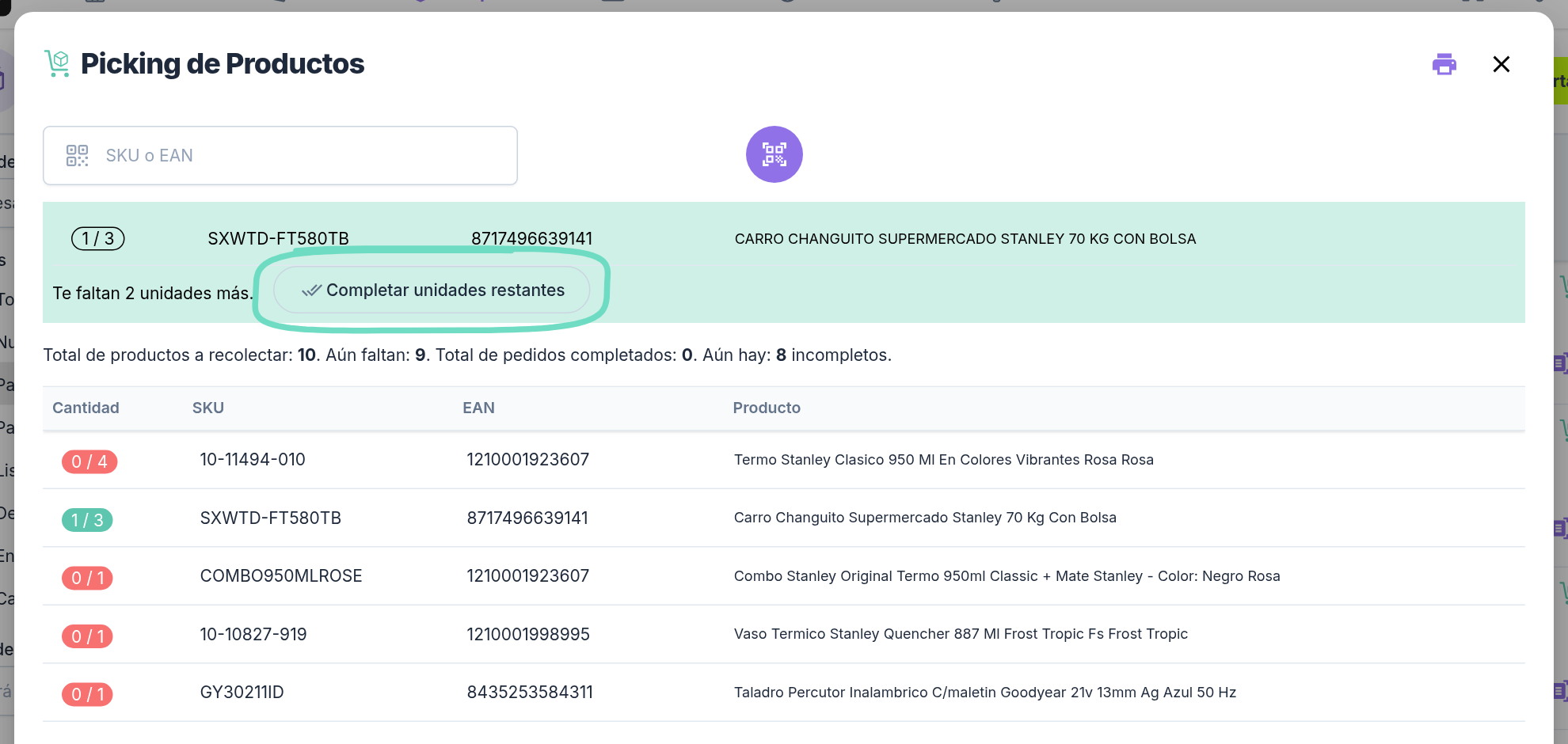Click the Producto column header

[x=767, y=408]
